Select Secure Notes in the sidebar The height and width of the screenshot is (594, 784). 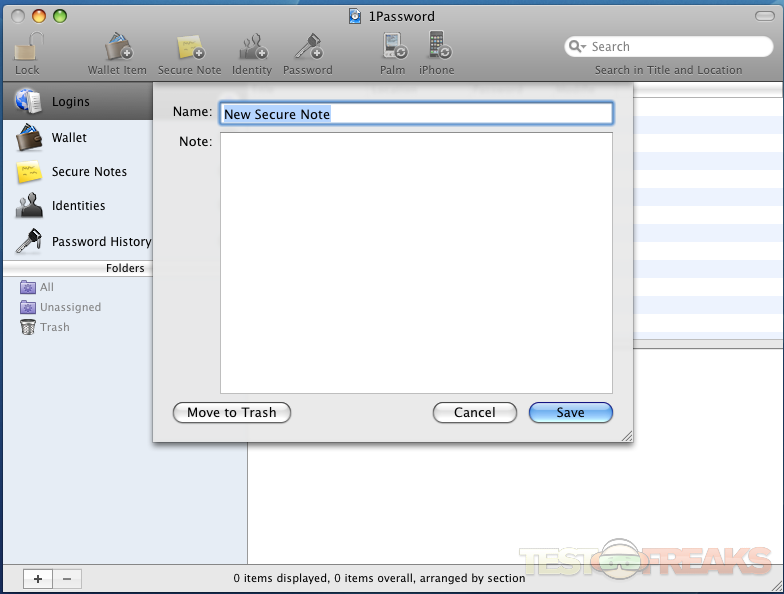pos(88,172)
